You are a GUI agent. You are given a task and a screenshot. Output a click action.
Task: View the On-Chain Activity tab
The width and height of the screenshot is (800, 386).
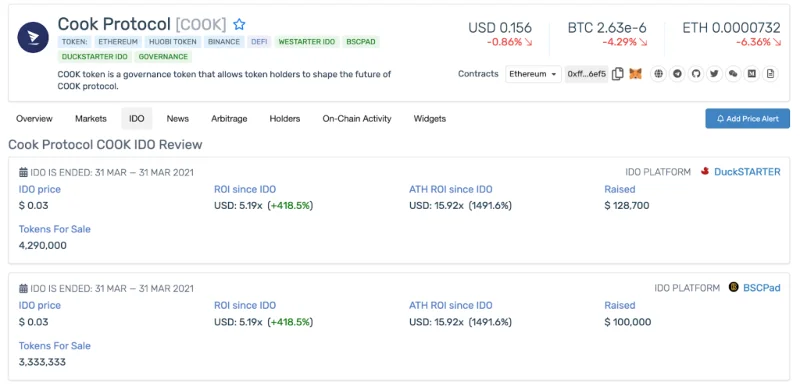coord(357,118)
